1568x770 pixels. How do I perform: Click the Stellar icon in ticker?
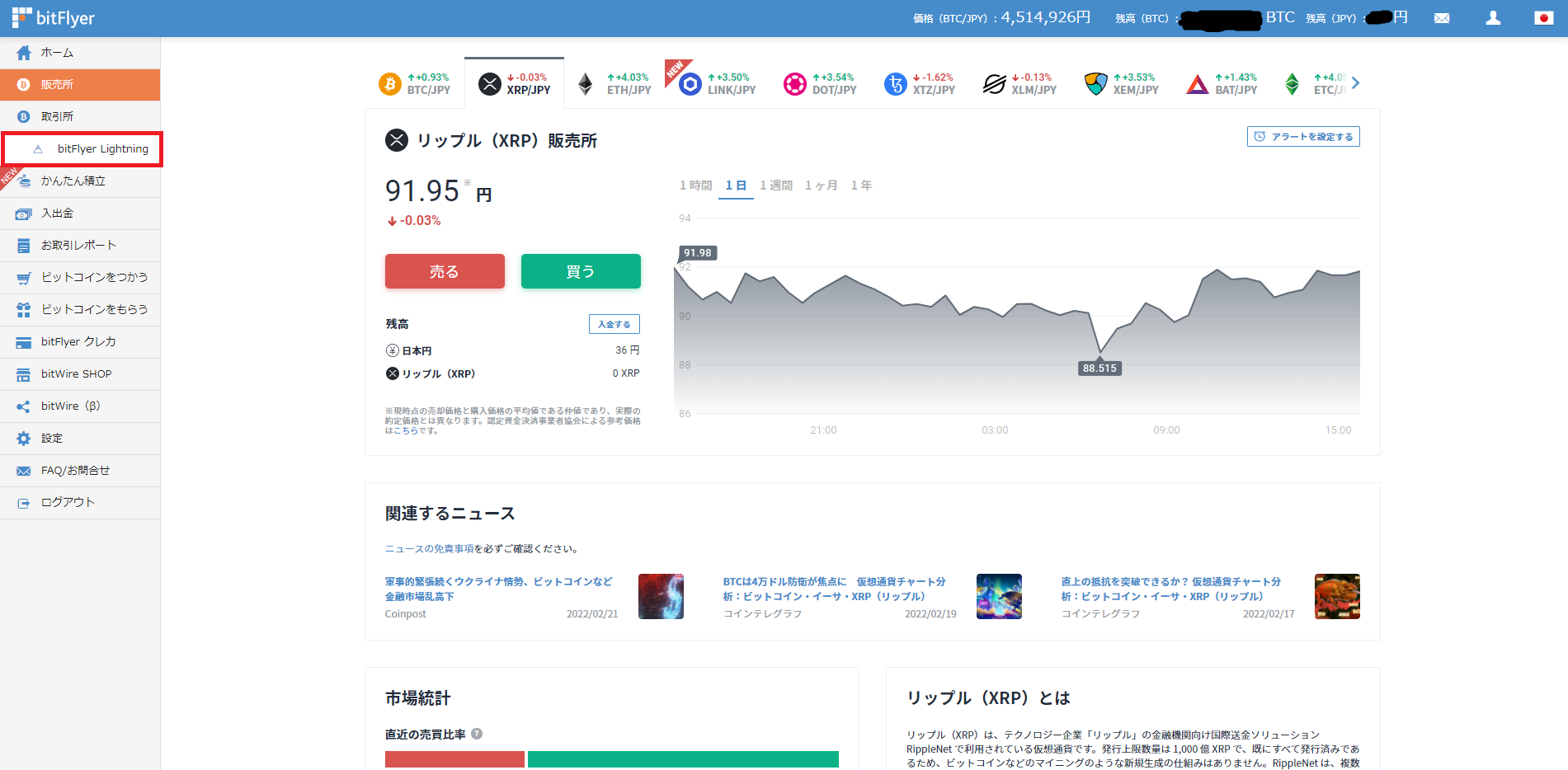click(995, 84)
